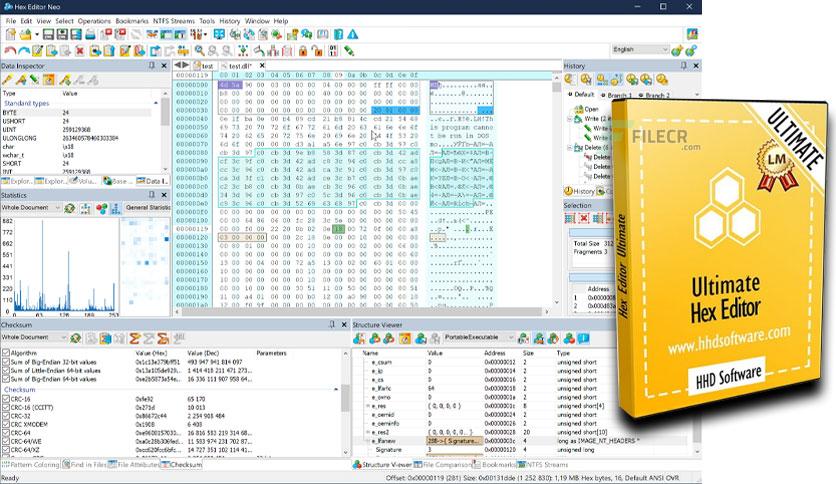This screenshot has width=836, height=484.
Task: Open the Bookmarks menu
Action: coord(132,21)
